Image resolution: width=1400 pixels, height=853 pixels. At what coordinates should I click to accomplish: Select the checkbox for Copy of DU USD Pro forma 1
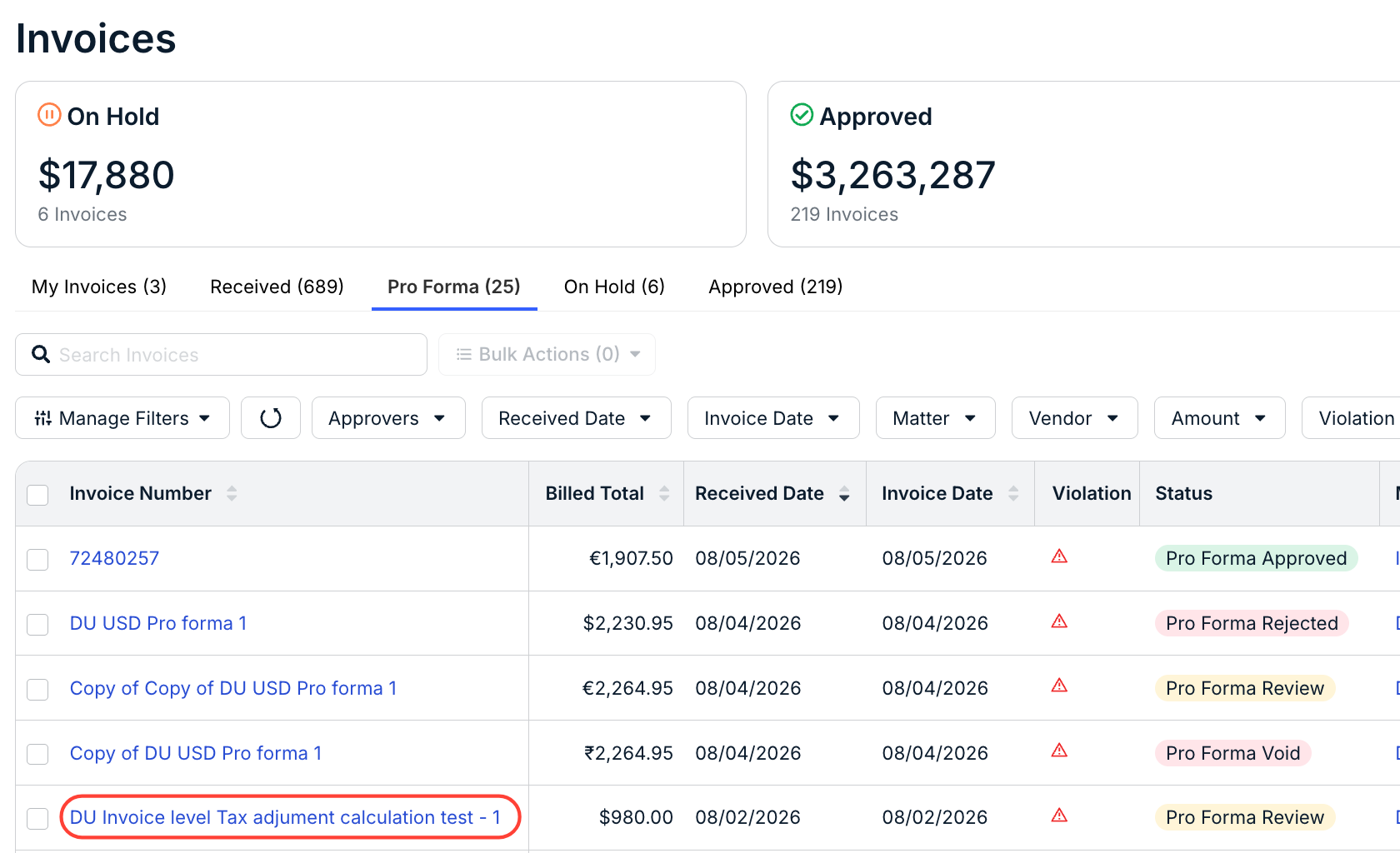(x=37, y=754)
